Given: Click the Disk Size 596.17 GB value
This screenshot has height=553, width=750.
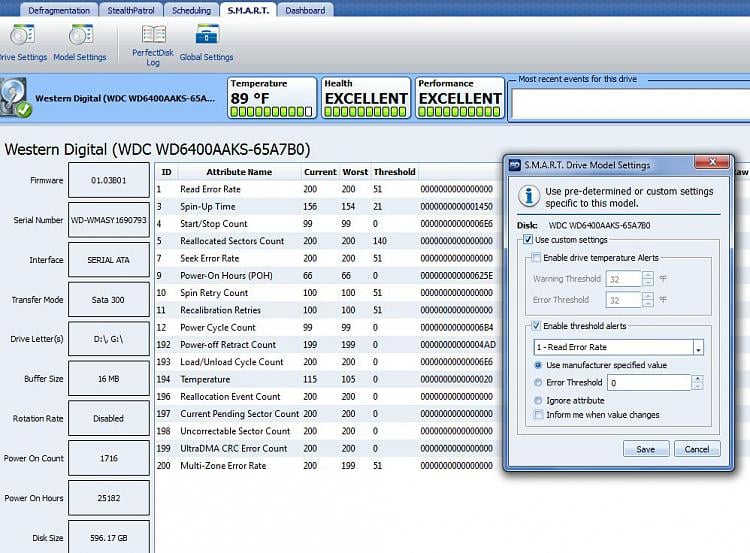Looking at the screenshot, I should tap(109, 538).
